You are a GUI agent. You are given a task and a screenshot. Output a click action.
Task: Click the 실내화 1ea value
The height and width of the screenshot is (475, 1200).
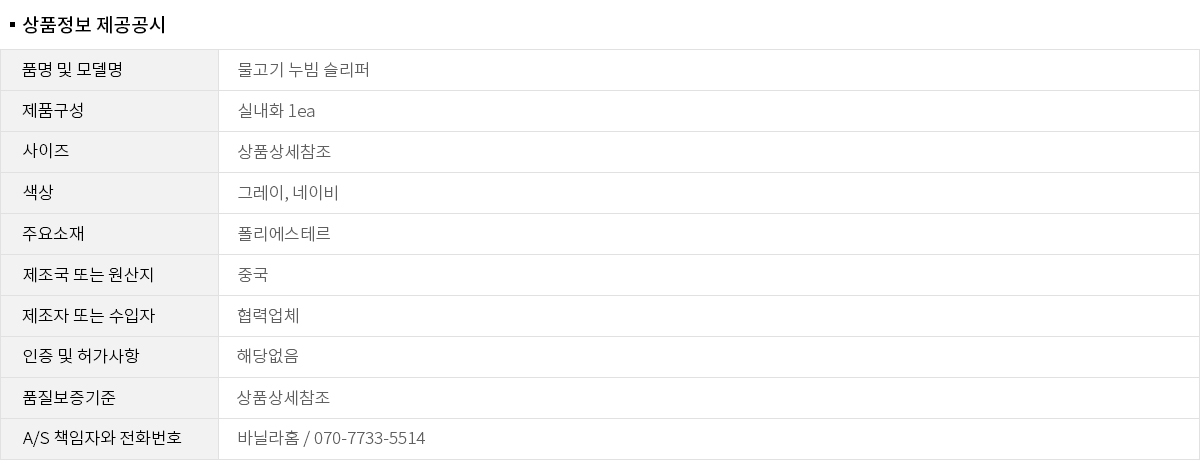click(276, 111)
